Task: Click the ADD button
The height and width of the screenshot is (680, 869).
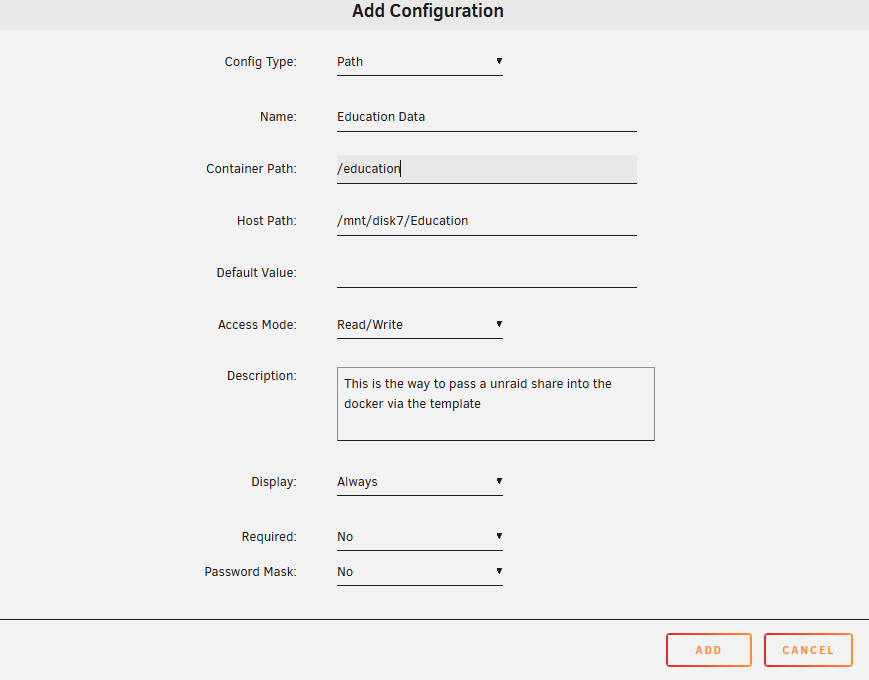Action: (x=709, y=650)
